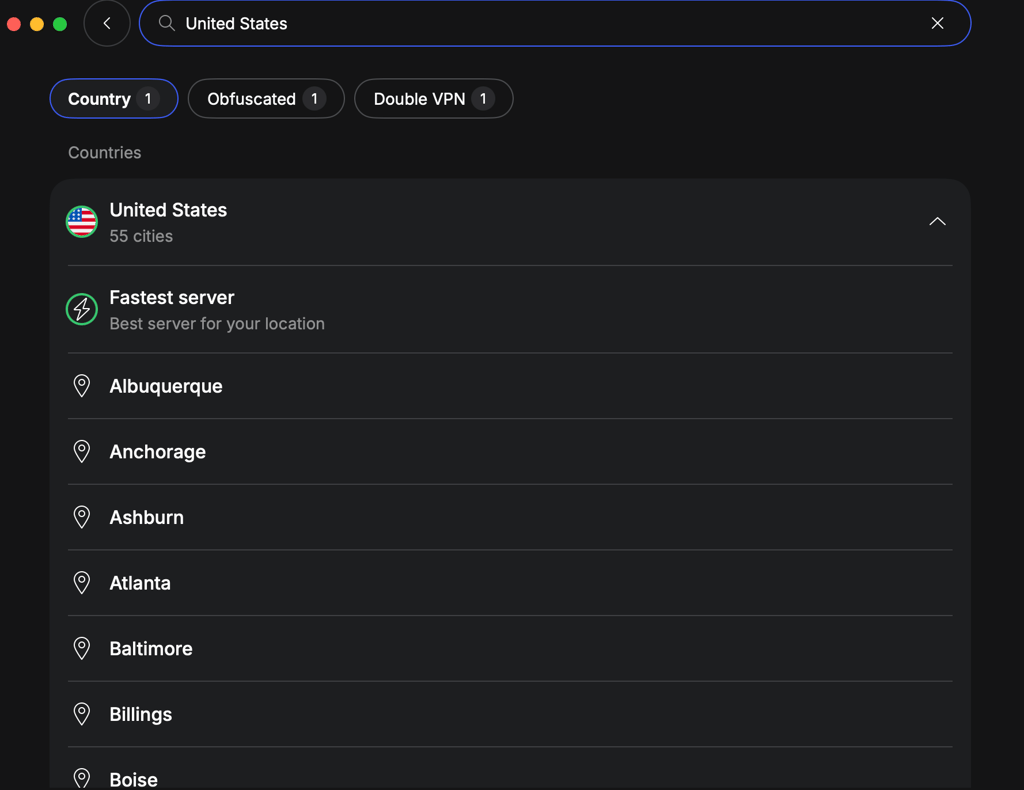Collapse the United States cities list

point(937,221)
